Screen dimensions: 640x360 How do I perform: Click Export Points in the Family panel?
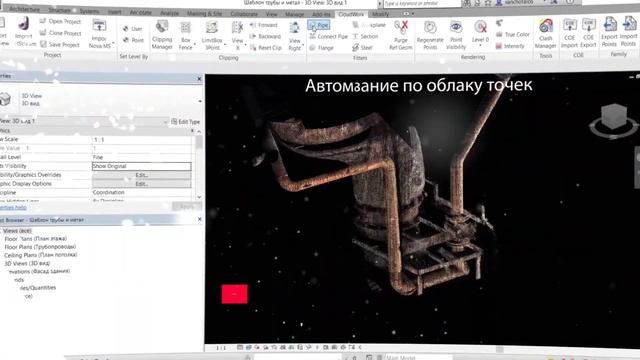[x=609, y=32]
